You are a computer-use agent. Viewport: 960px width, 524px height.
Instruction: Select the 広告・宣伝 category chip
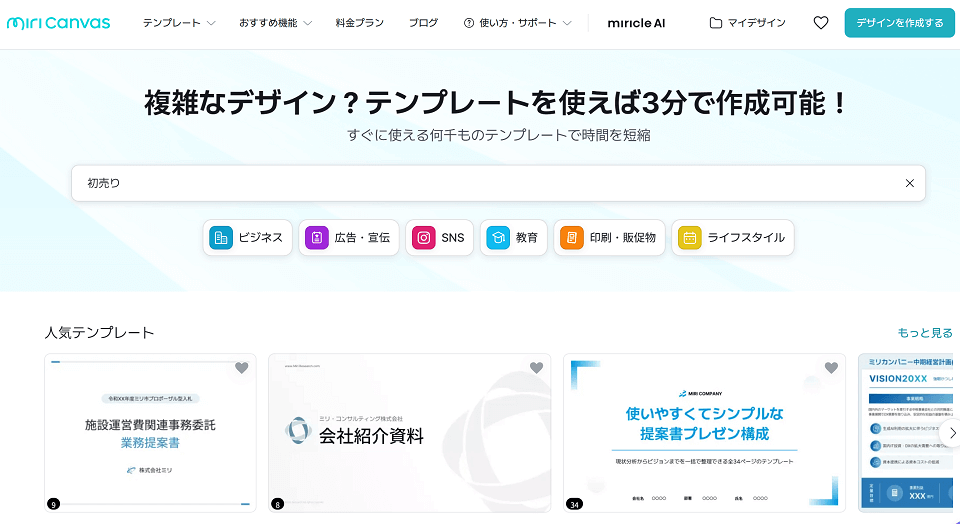coord(349,238)
